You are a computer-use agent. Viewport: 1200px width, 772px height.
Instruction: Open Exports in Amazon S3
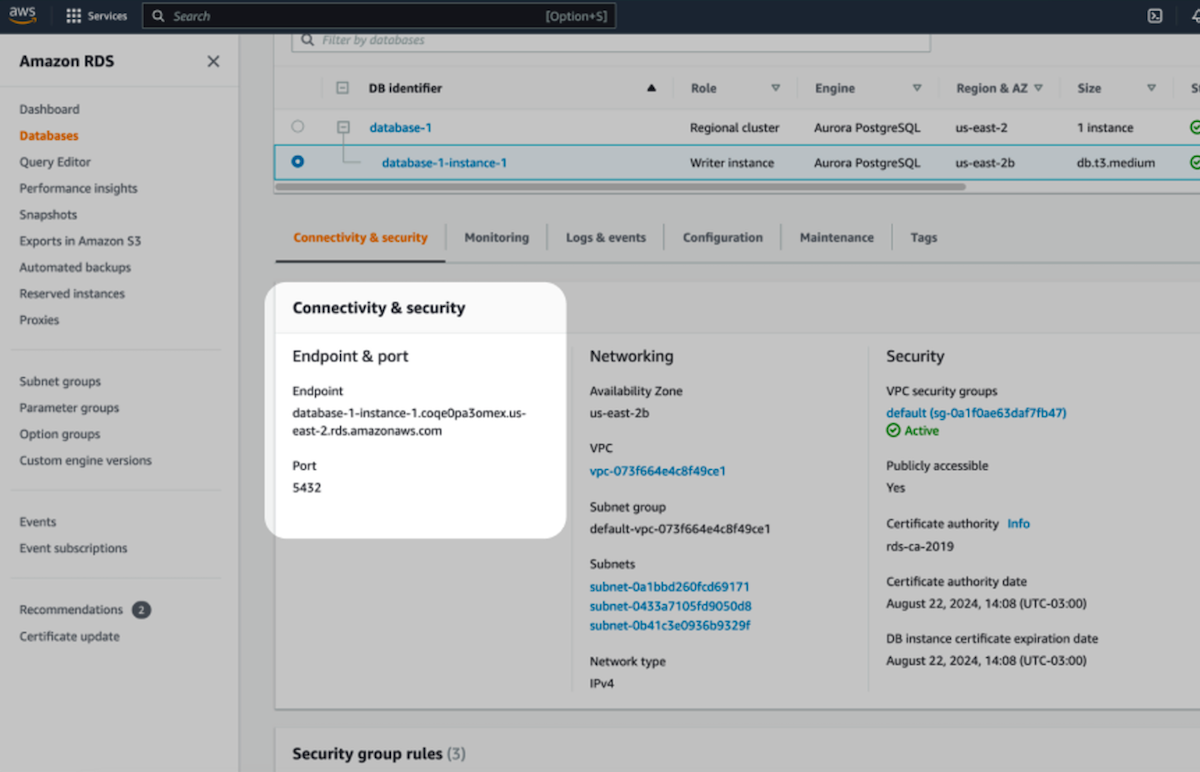pyautogui.click(x=80, y=241)
